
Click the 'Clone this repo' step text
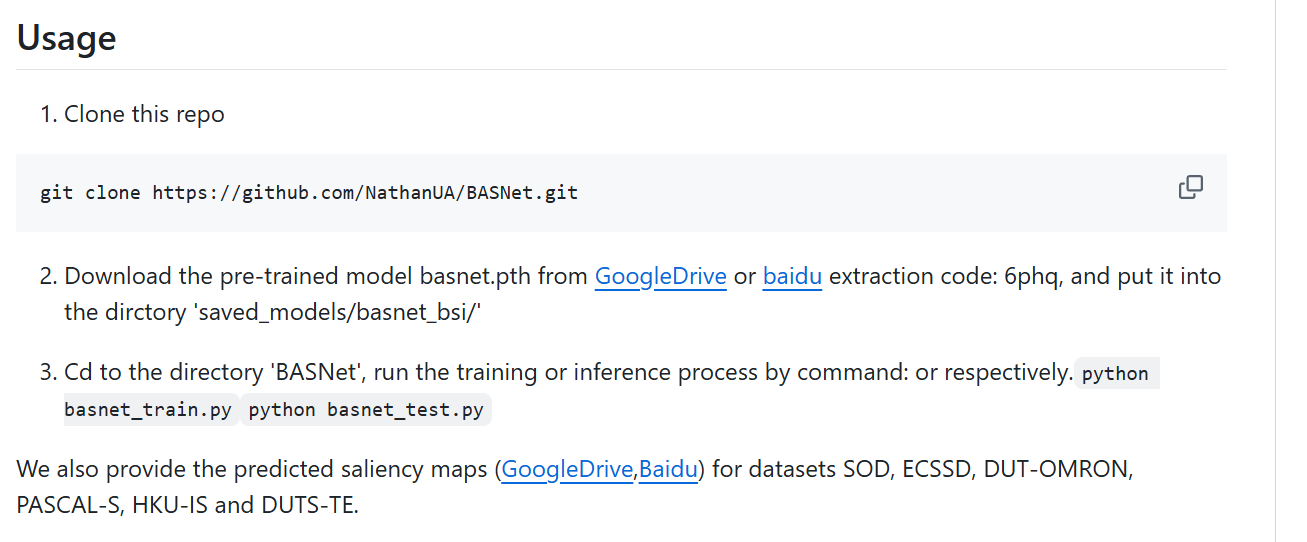[144, 114]
